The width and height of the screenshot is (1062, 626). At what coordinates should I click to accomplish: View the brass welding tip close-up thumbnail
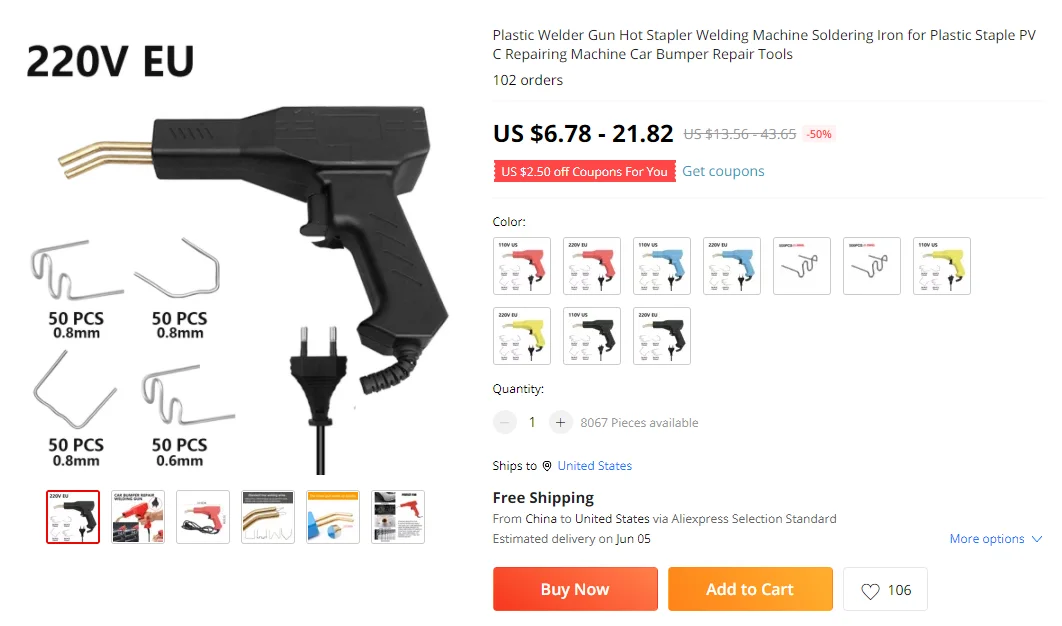coord(268,518)
